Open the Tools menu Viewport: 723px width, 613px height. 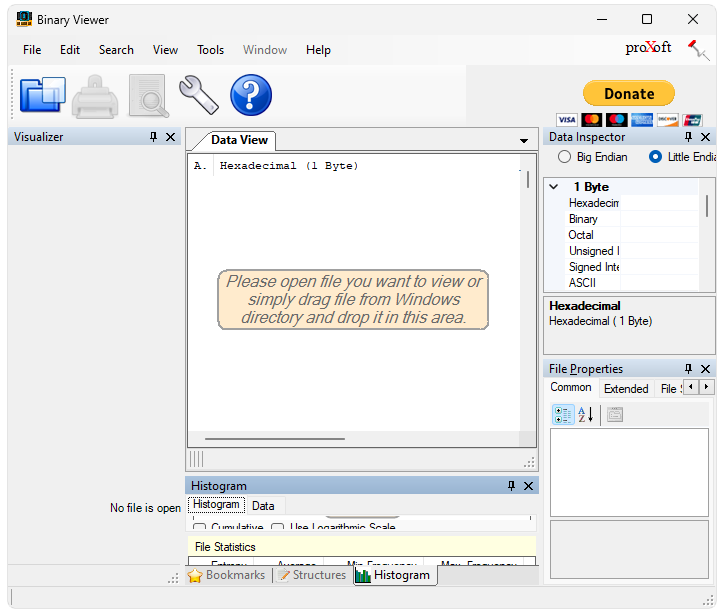coord(210,50)
